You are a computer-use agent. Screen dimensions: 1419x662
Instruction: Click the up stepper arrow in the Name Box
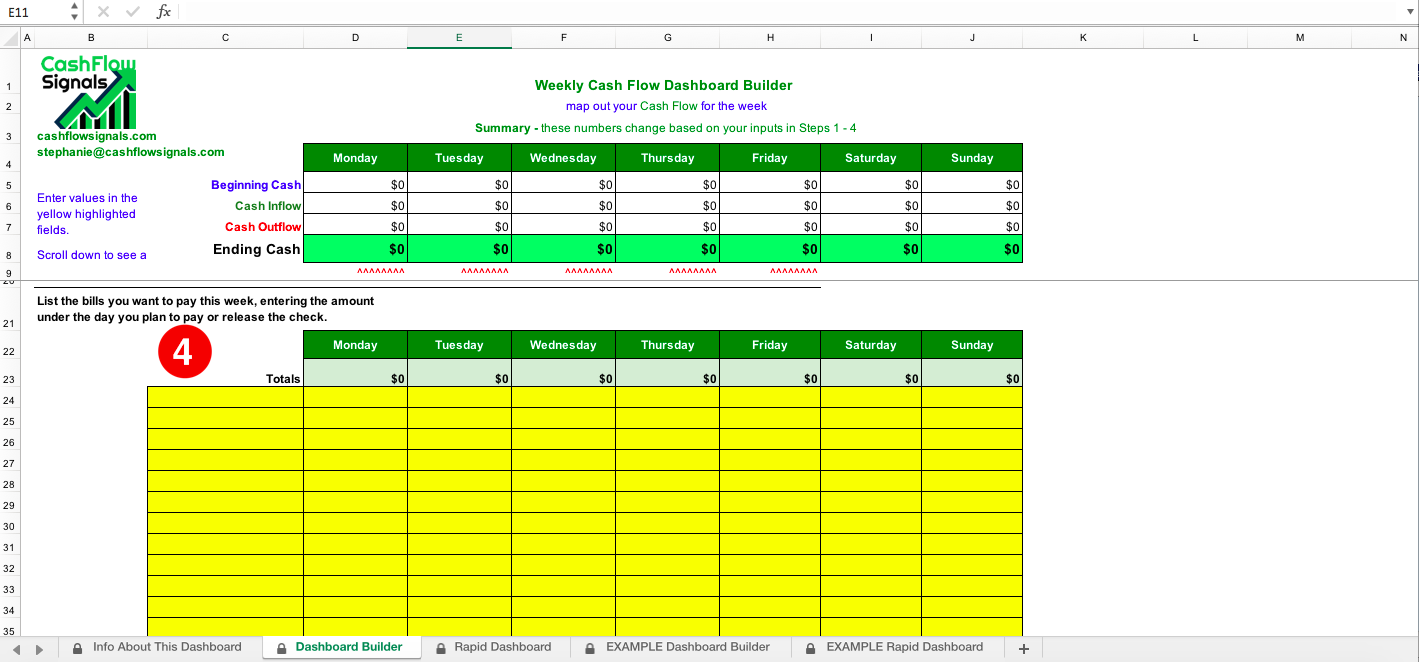point(74,7)
